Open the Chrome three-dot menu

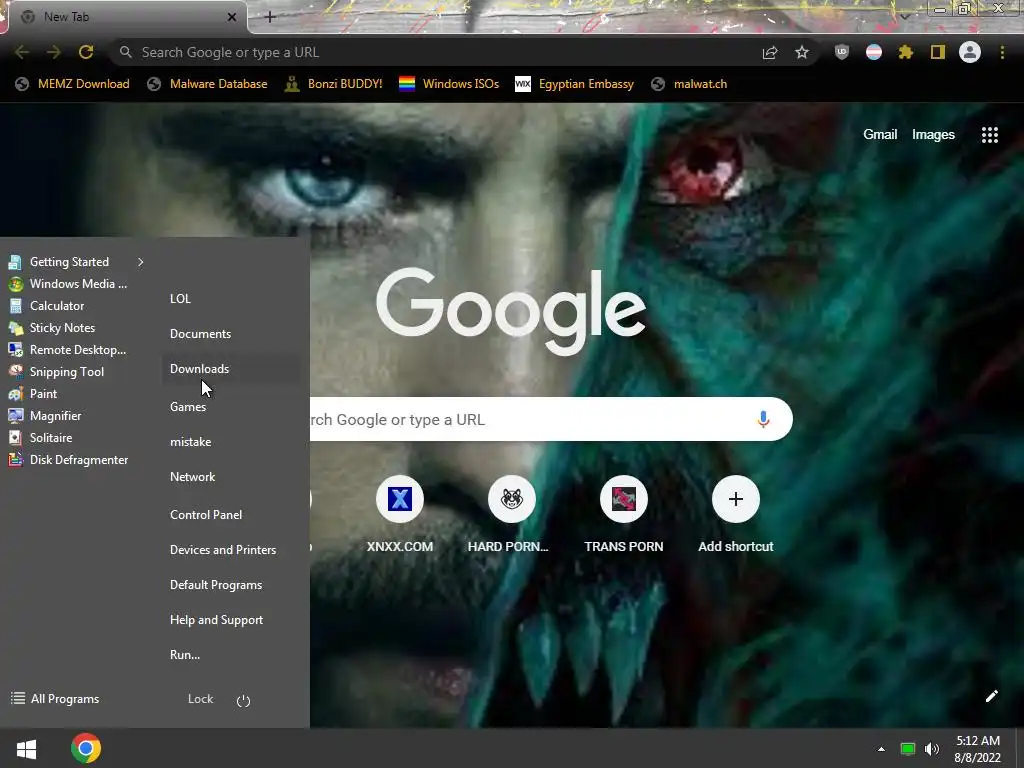tap(1002, 52)
